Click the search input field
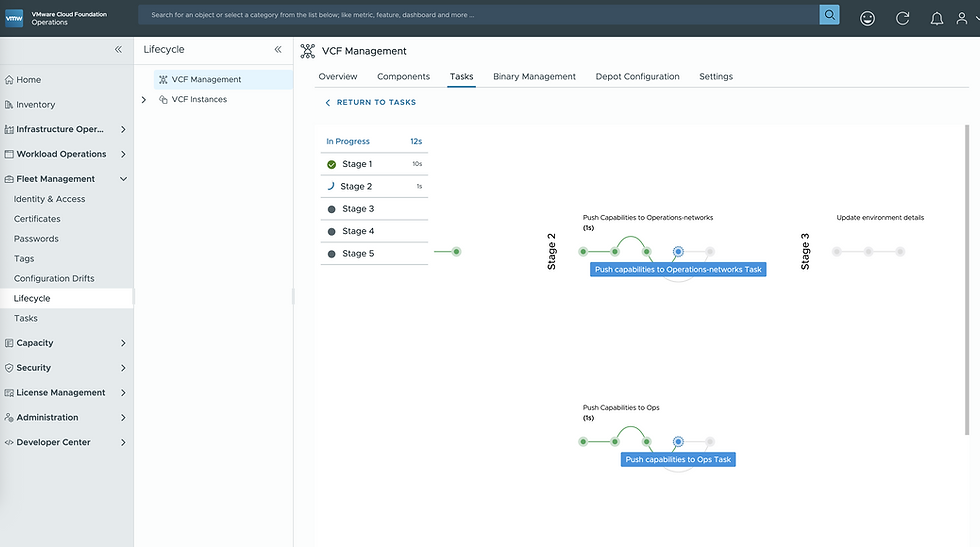This screenshot has width=980, height=547. 478,14
